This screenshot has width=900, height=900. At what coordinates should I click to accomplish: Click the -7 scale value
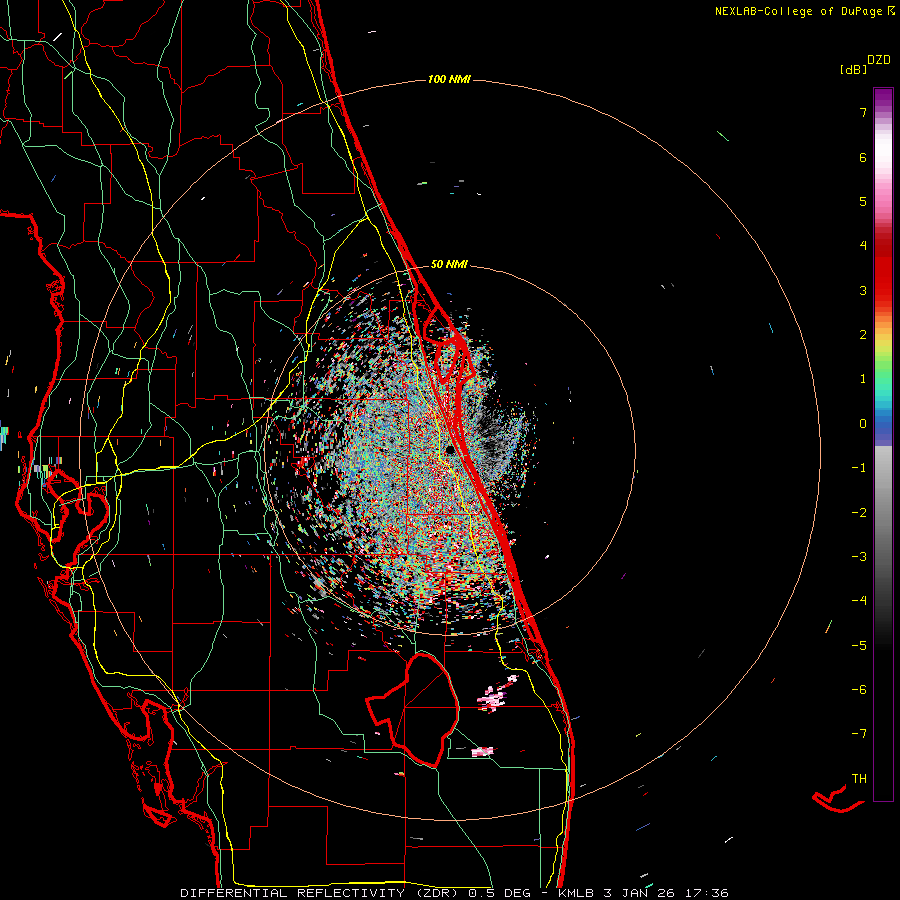tap(859, 734)
